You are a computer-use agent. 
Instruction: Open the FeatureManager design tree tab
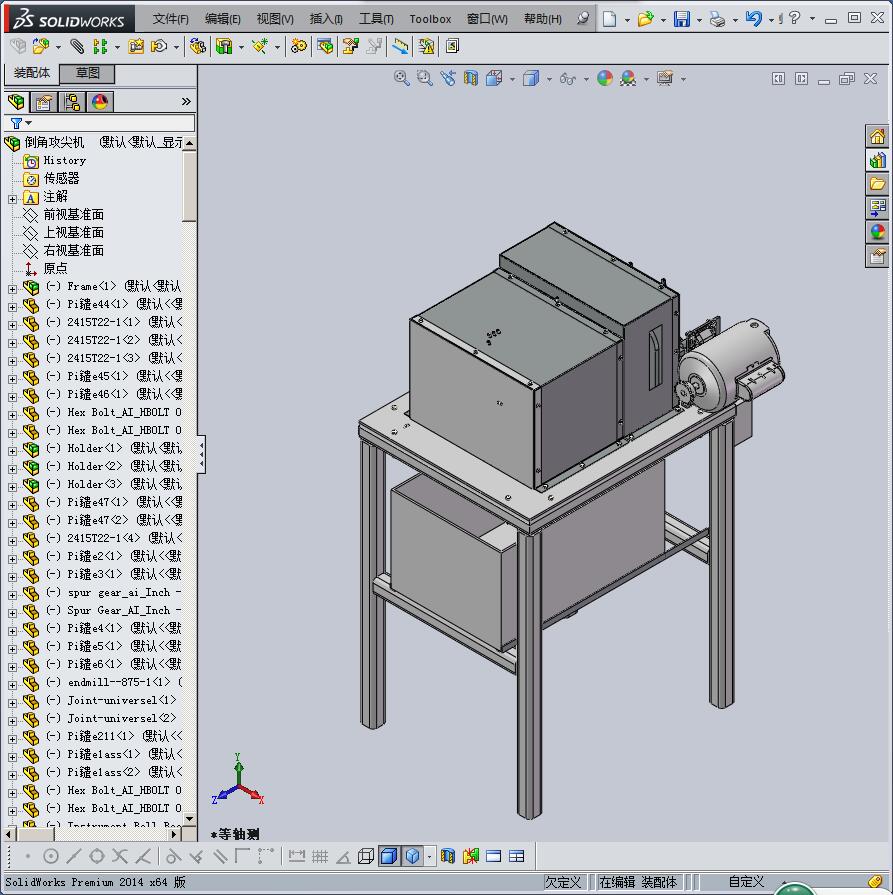click(16, 102)
